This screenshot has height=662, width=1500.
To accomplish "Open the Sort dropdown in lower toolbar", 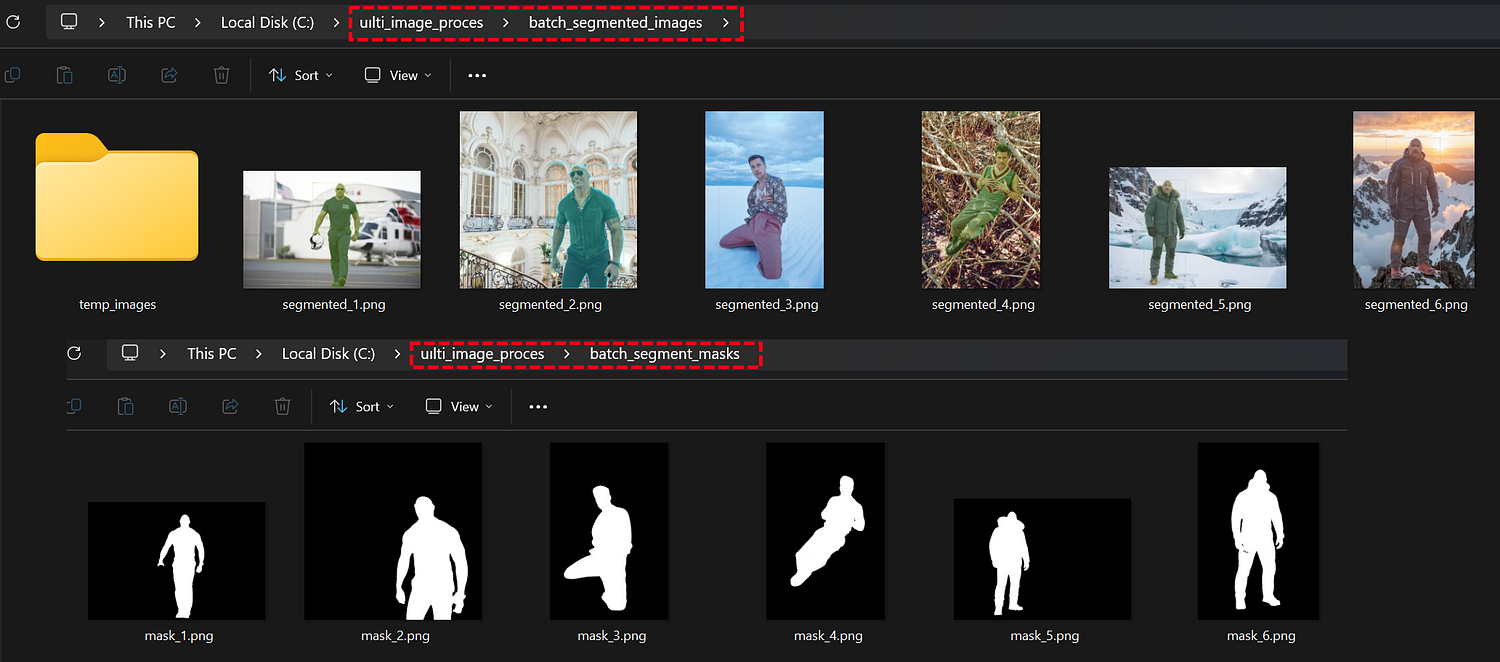I will click(x=362, y=406).
